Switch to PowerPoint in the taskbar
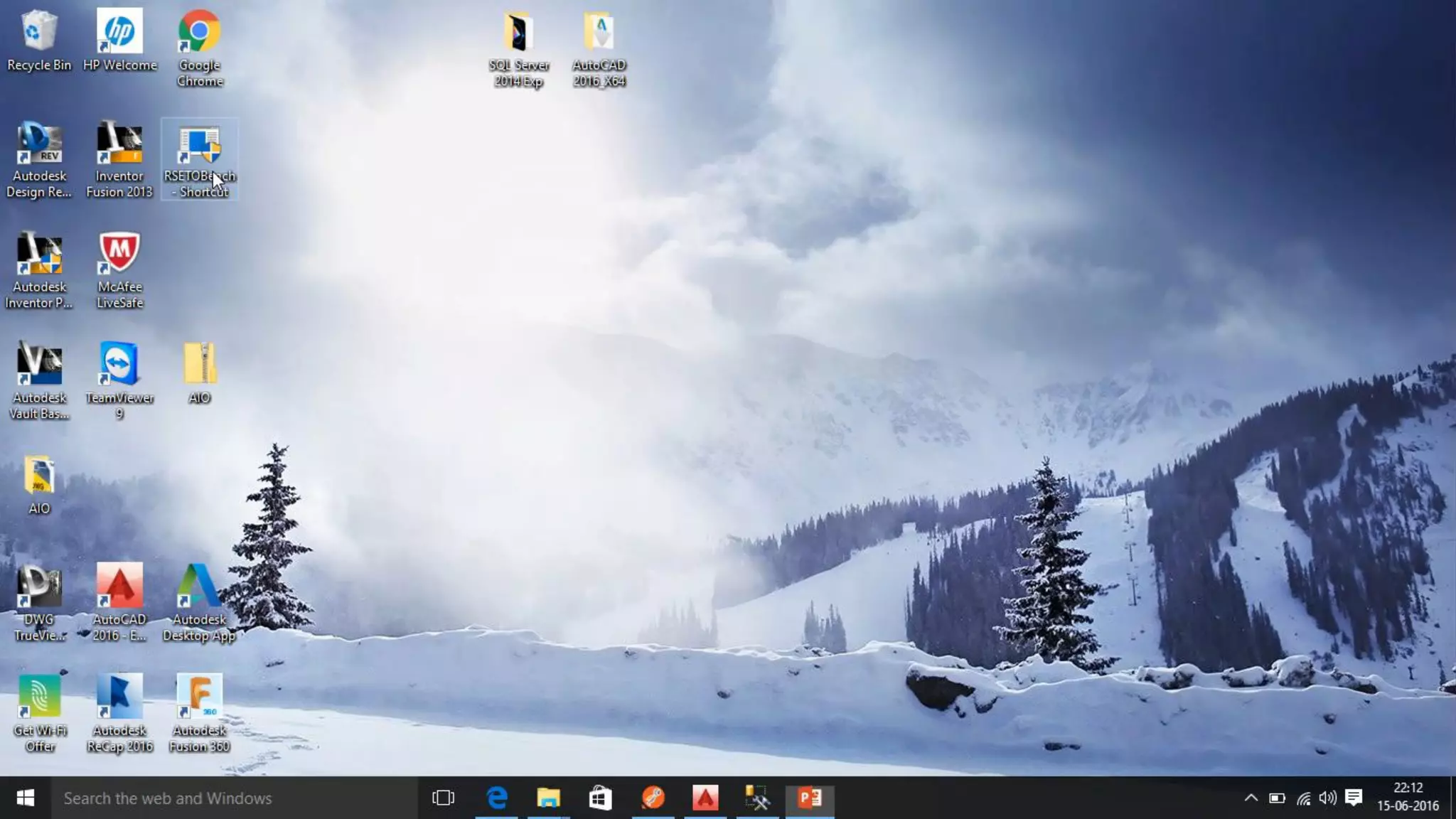Viewport: 1456px width, 819px height. click(810, 798)
